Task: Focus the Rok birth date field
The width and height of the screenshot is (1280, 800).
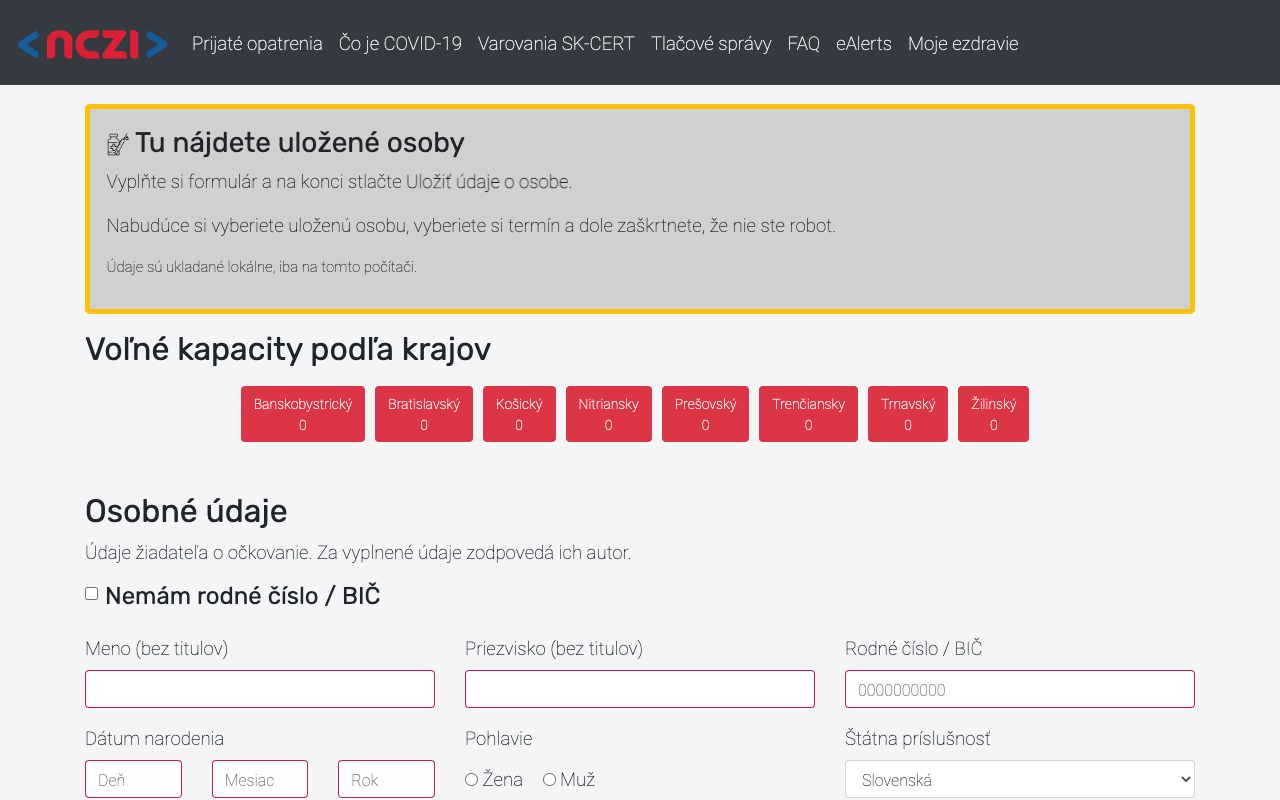Action: (386, 779)
